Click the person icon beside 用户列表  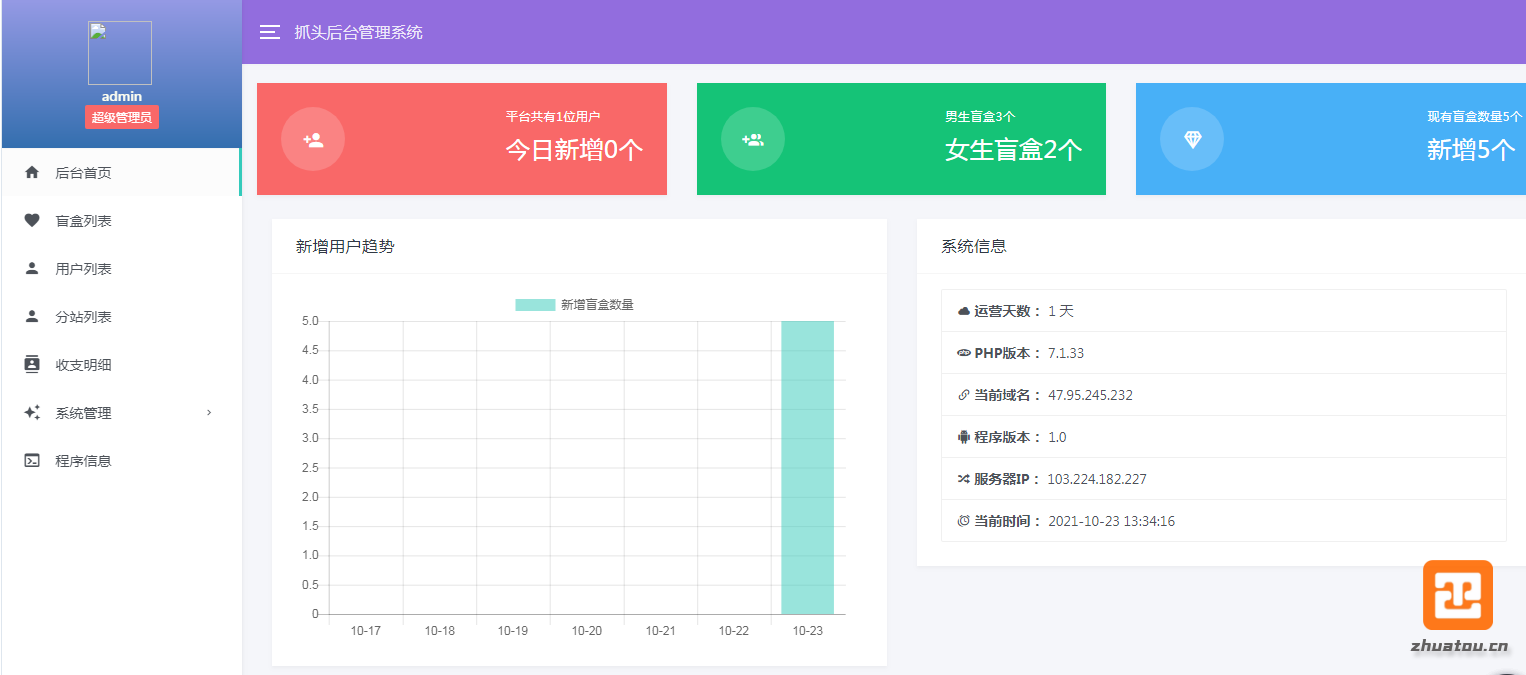32,269
